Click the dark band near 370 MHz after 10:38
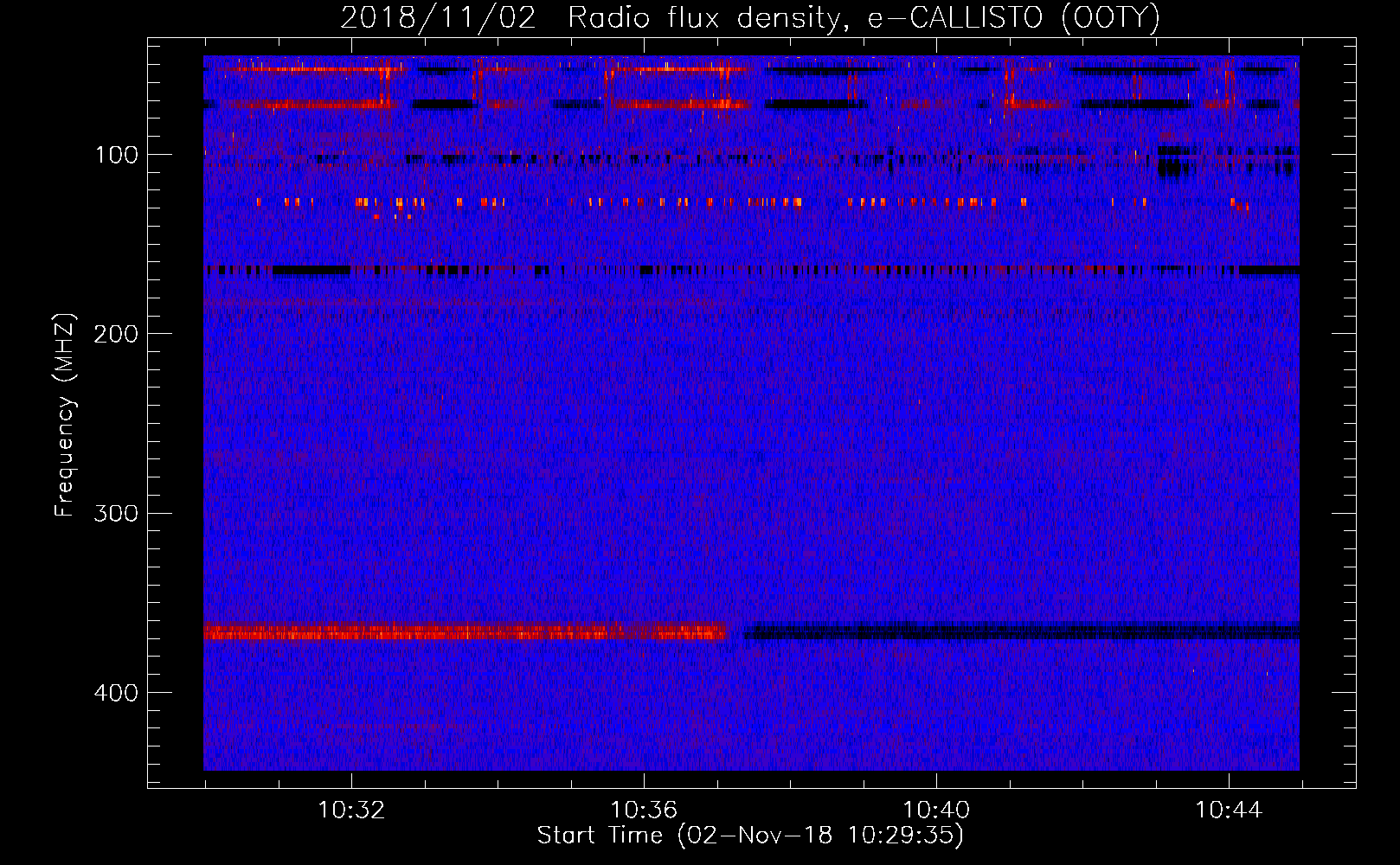 [x=1022, y=631]
